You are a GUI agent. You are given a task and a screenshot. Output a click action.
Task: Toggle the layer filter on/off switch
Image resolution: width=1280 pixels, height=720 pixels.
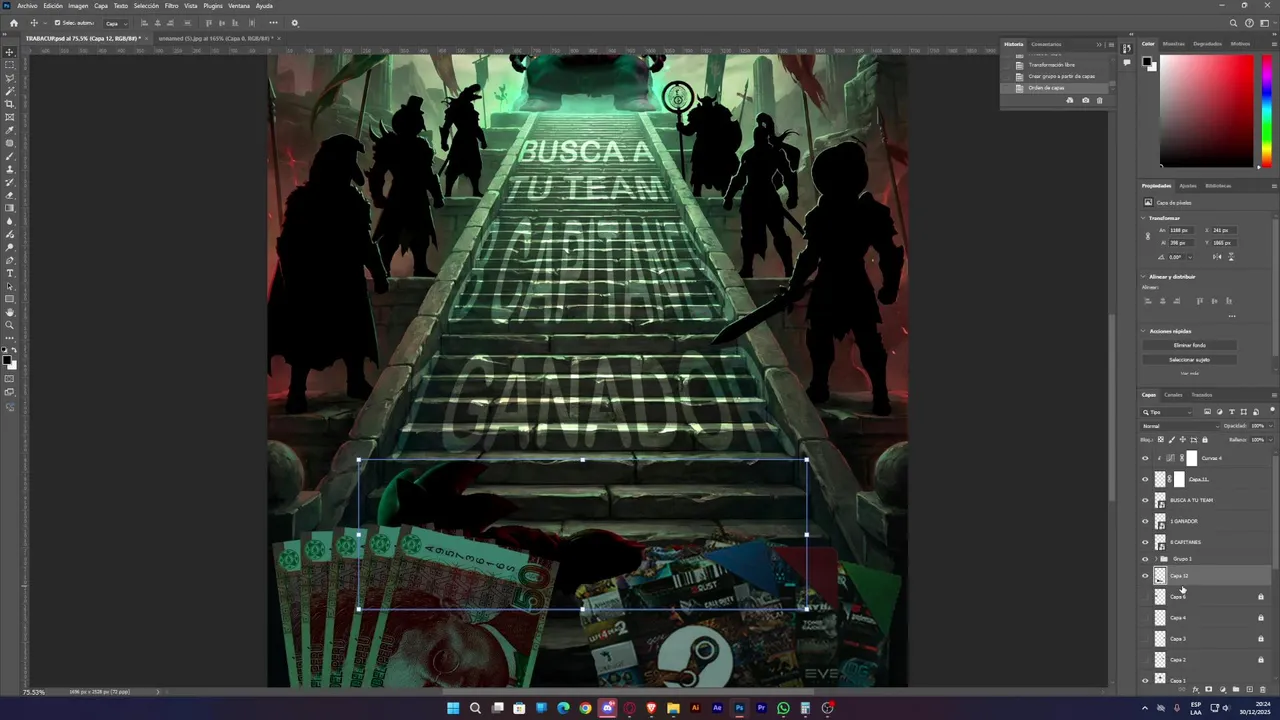click(1271, 412)
